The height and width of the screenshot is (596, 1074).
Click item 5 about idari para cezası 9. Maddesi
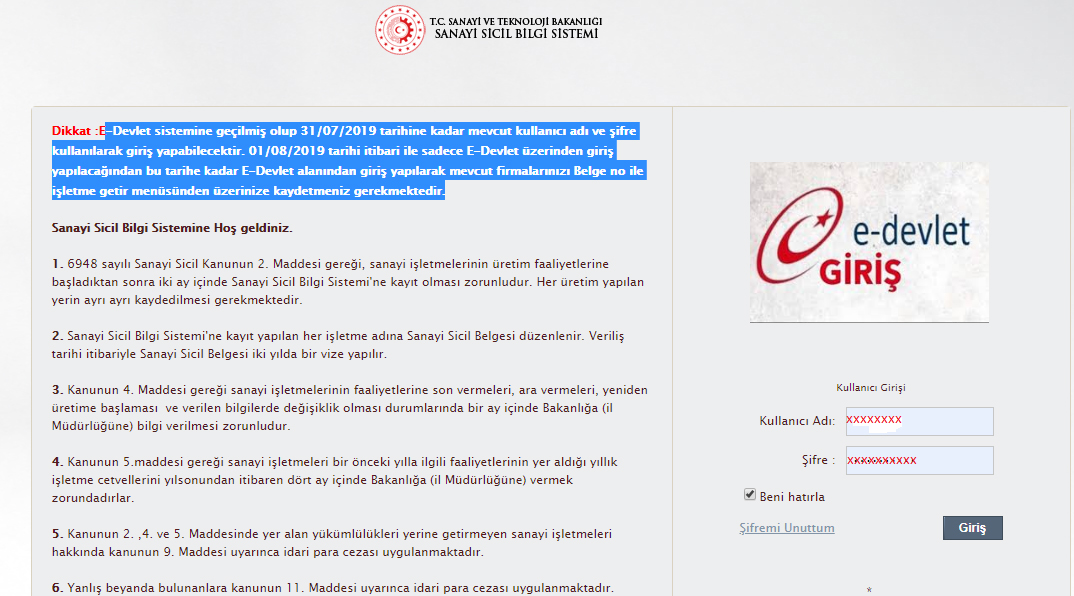pyautogui.click(x=332, y=543)
